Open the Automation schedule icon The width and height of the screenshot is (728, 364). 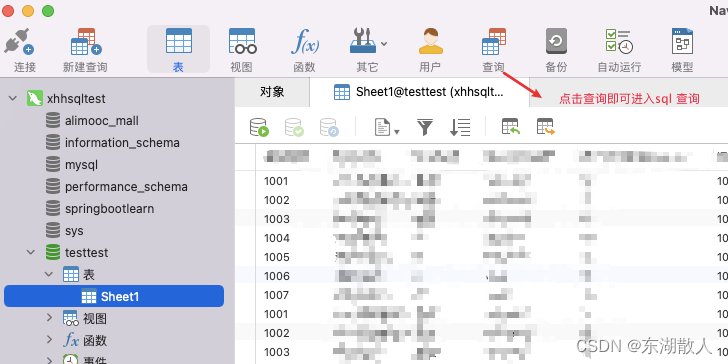click(619, 41)
